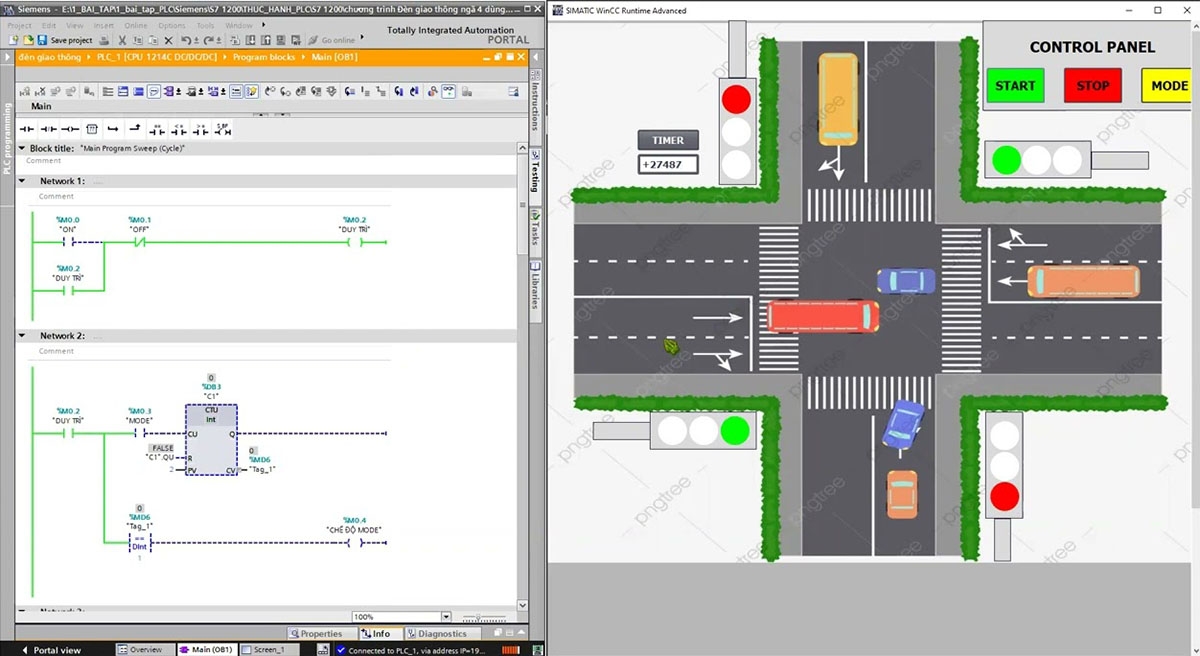The height and width of the screenshot is (656, 1200).
Task: Open the Instructions side tab
Action: point(534,107)
